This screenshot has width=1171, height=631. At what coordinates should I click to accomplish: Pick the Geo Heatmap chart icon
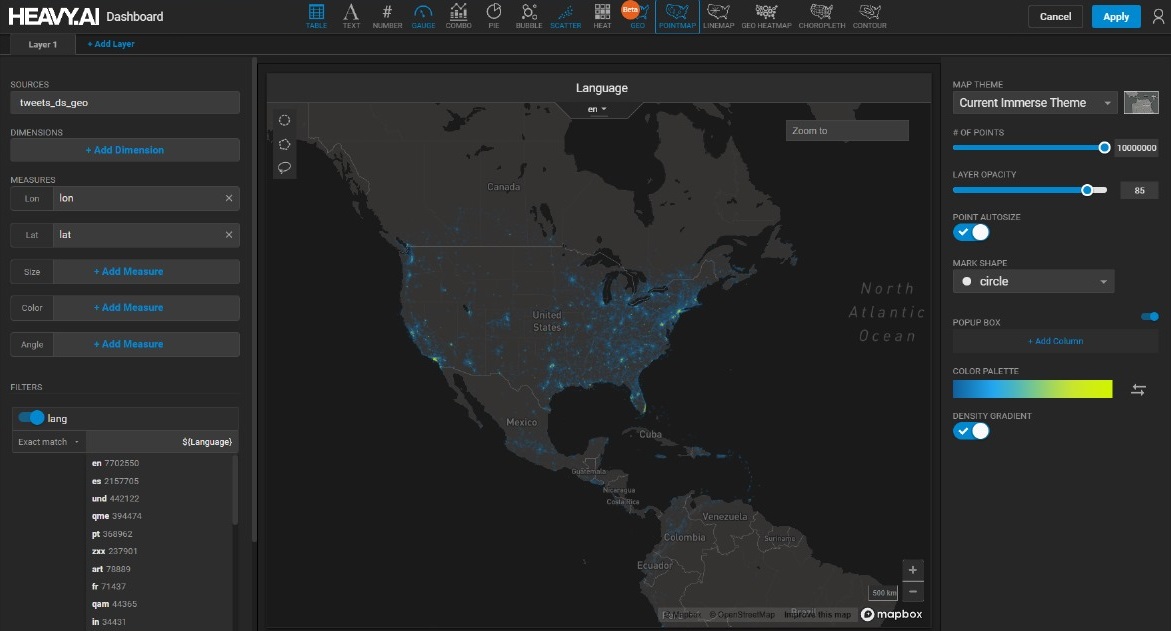coord(767,15)
